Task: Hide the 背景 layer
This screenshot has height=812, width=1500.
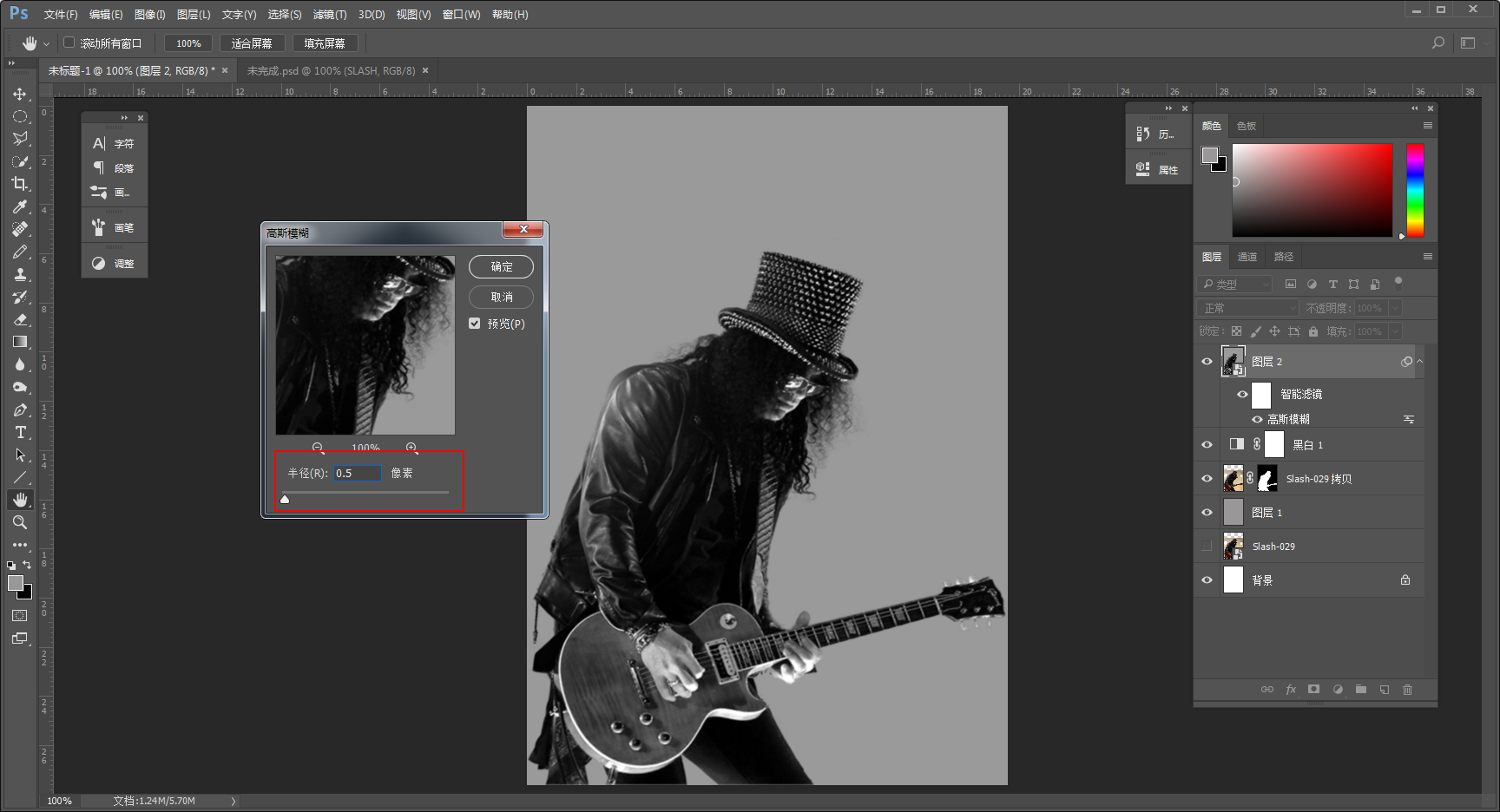Action: pos(1207,580)
